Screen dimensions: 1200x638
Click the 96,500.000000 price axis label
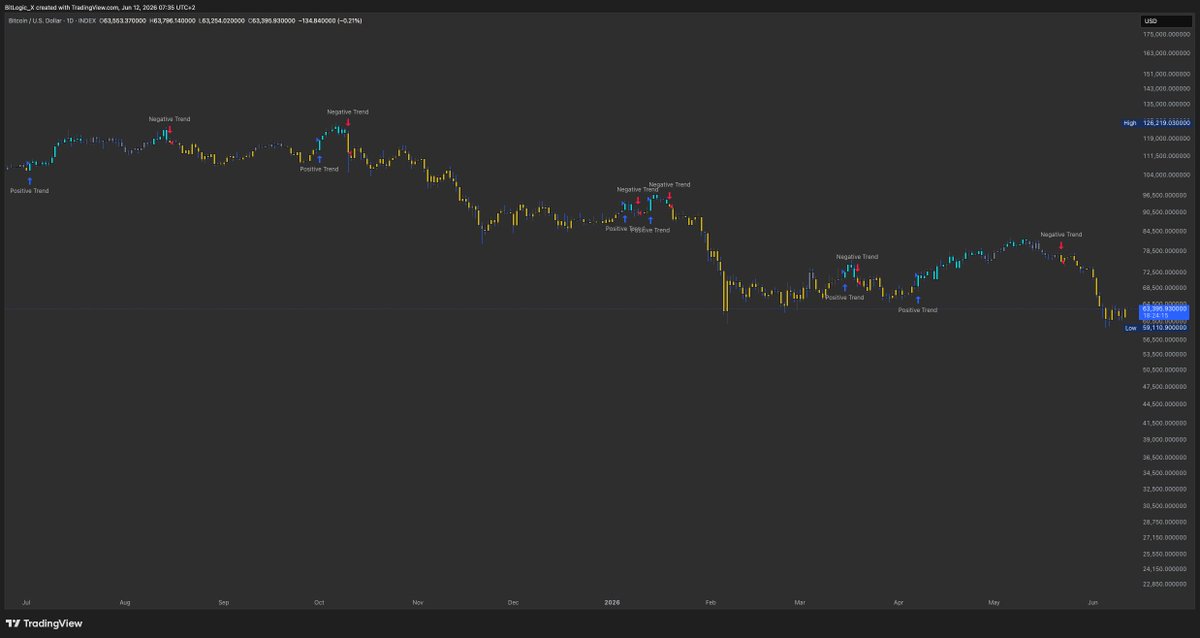coord(1165,195)
